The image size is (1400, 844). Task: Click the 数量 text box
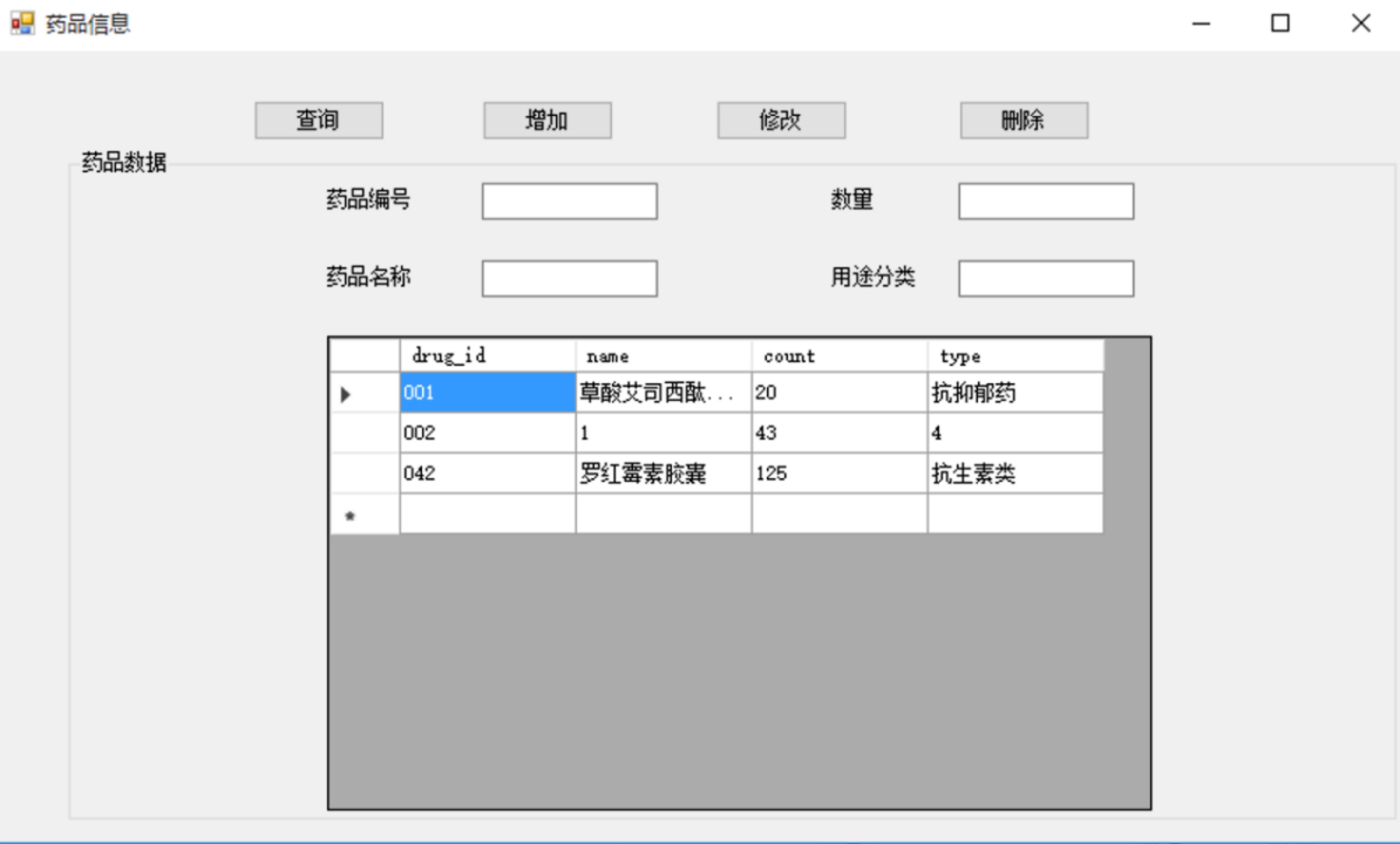[x=1046, y=202]
